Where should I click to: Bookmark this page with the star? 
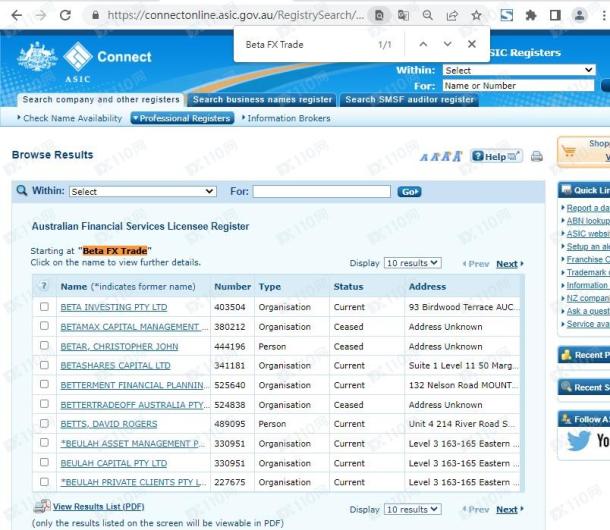click(476, 16)
